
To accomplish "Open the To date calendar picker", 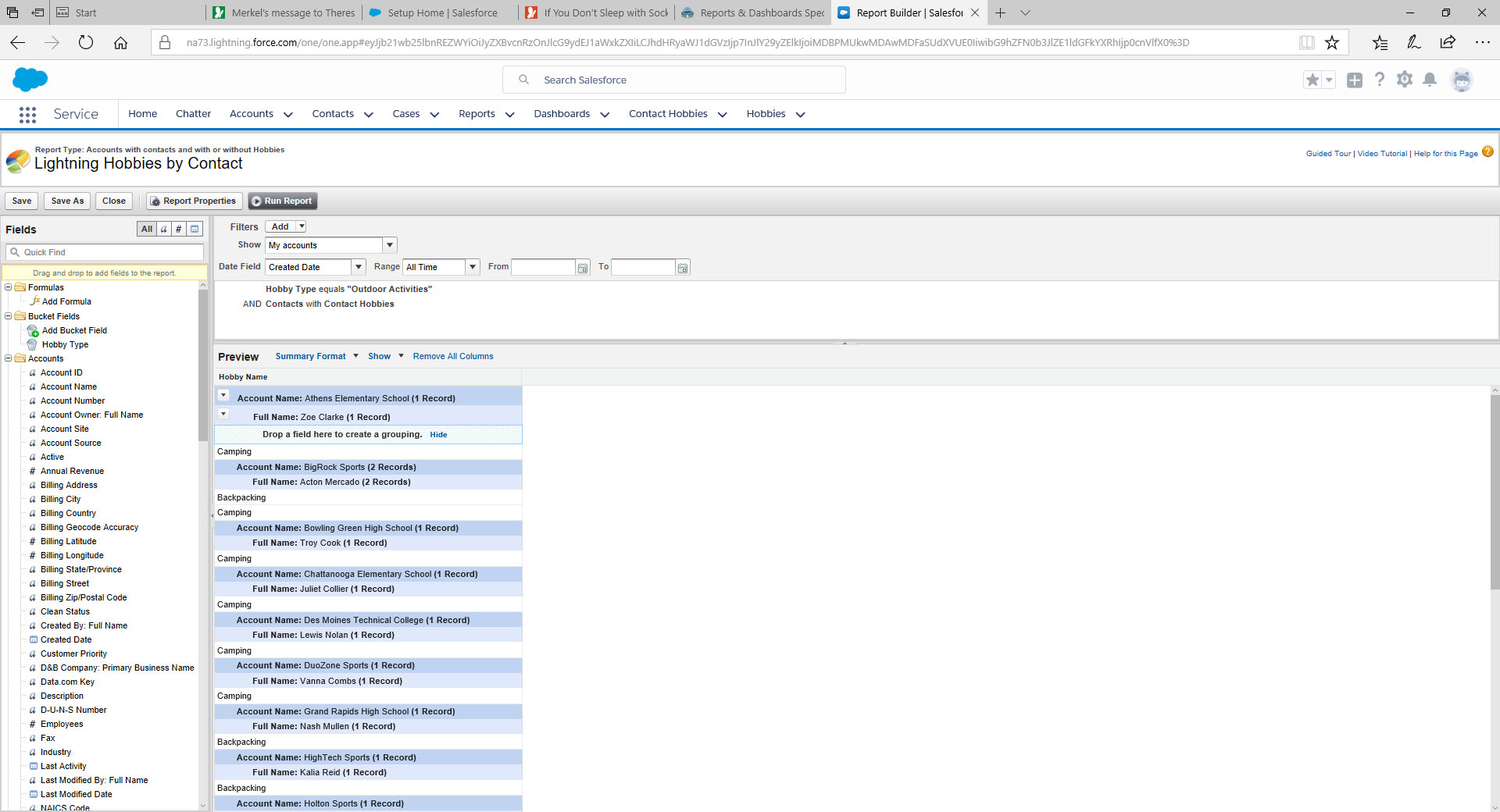I will pyautogui.click(x=683, y=268).
